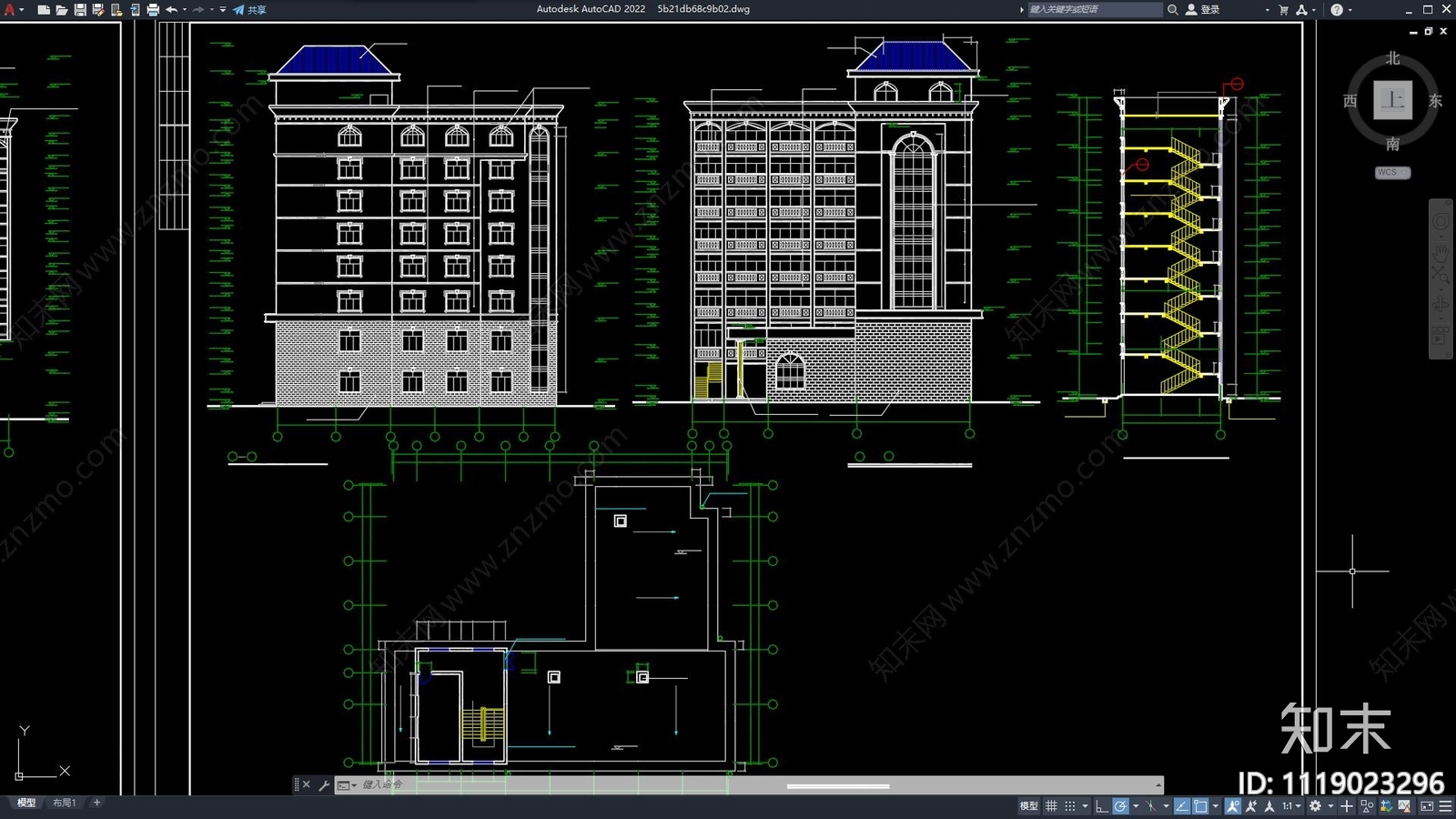Open the help question mark icon

(x=1336, y=9)
